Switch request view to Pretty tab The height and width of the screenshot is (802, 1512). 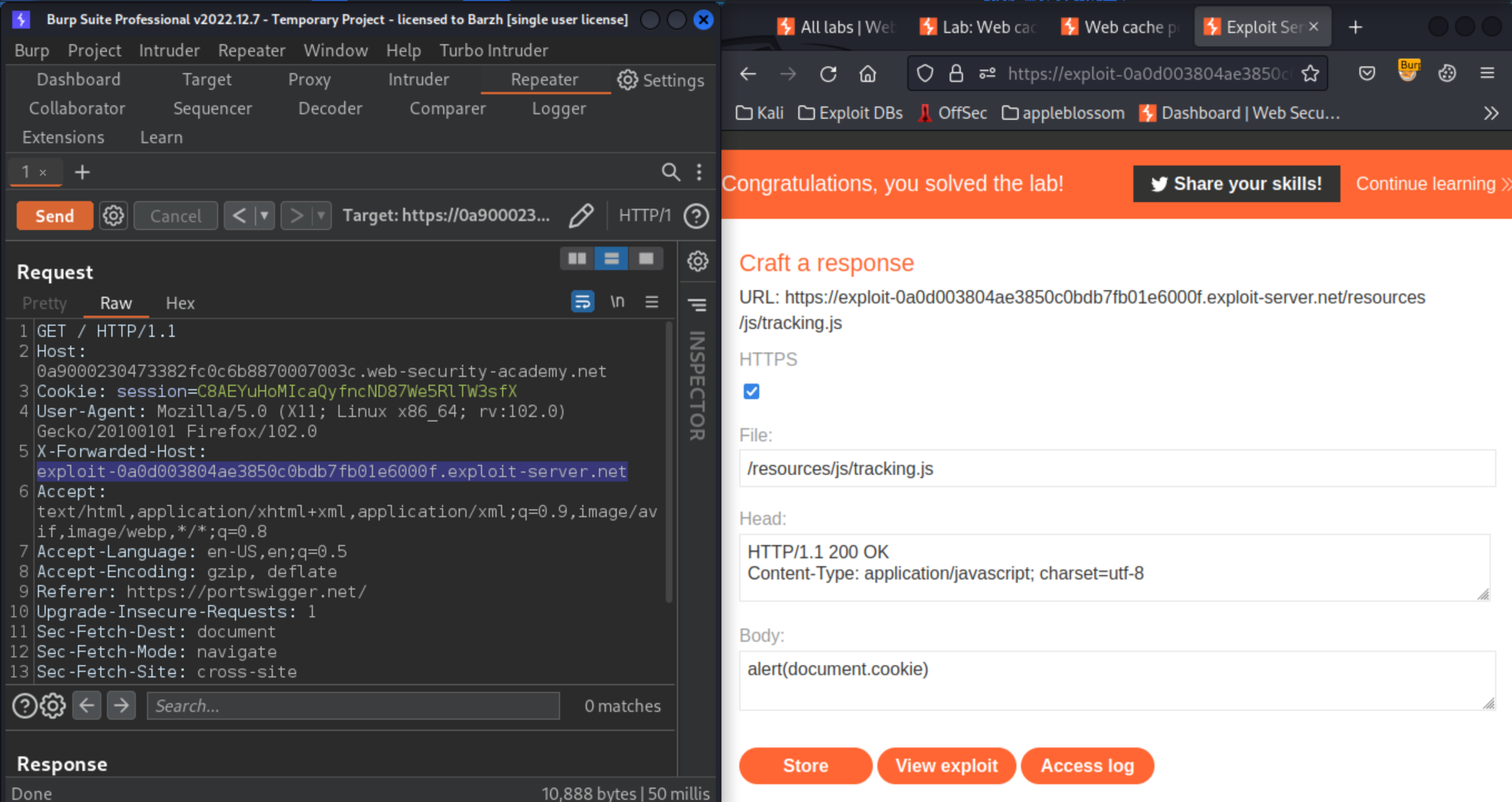(45, 303)
